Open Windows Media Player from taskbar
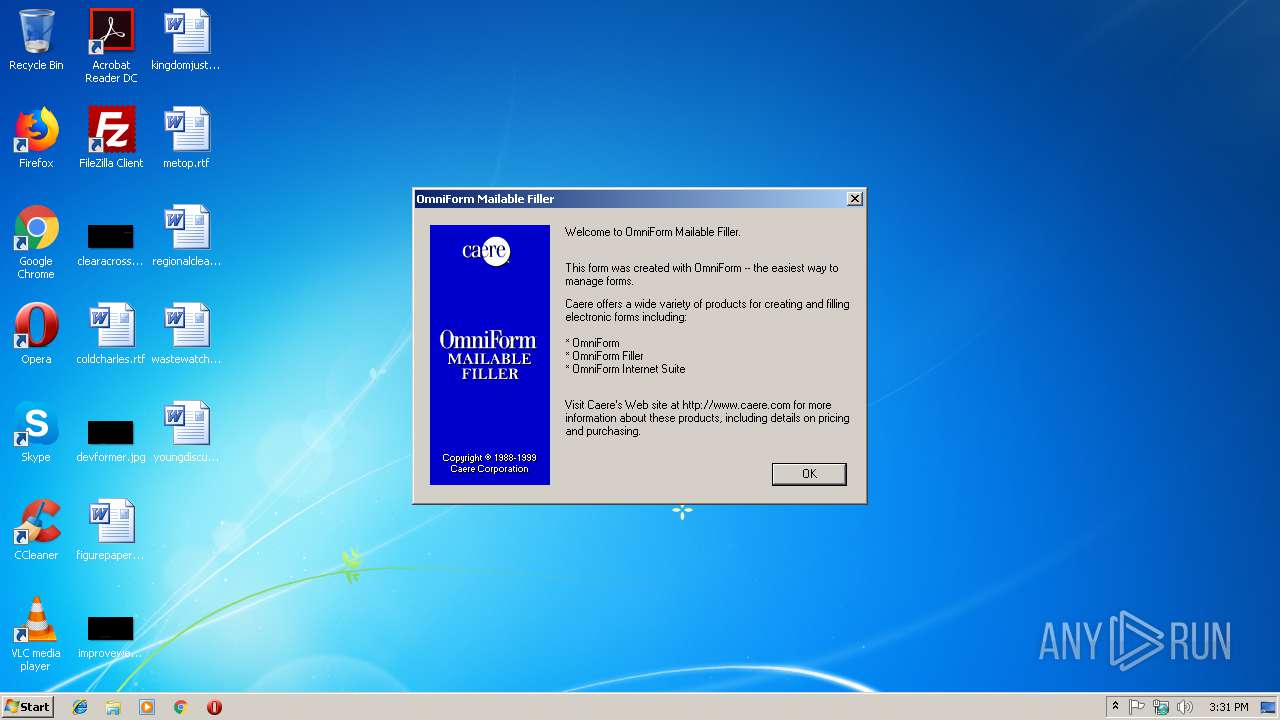 click(x=147, y=707)
